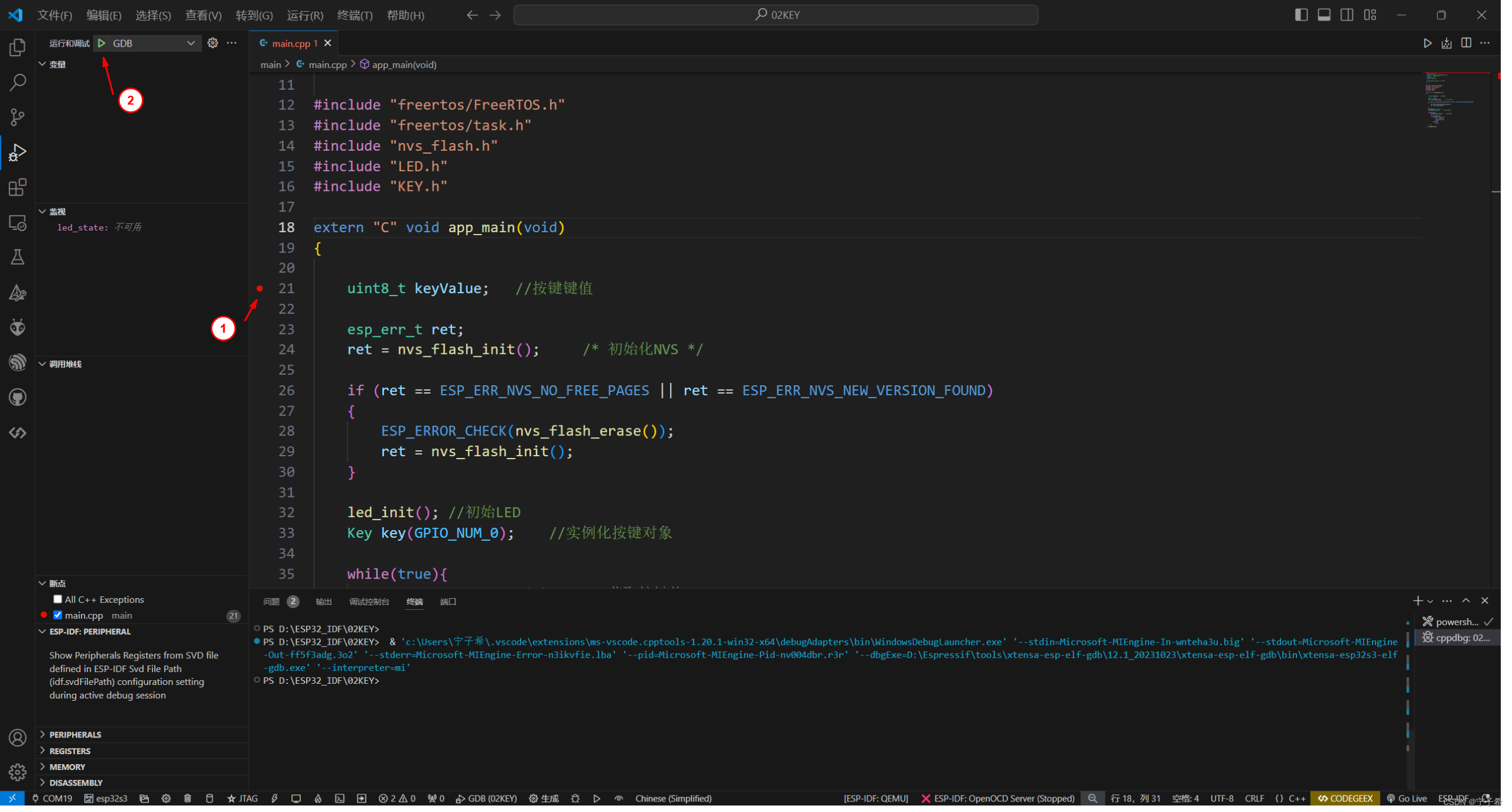Toggle the breakpoint dot on line 21
Screen dimensions: 1512x812
click(260, 288)
